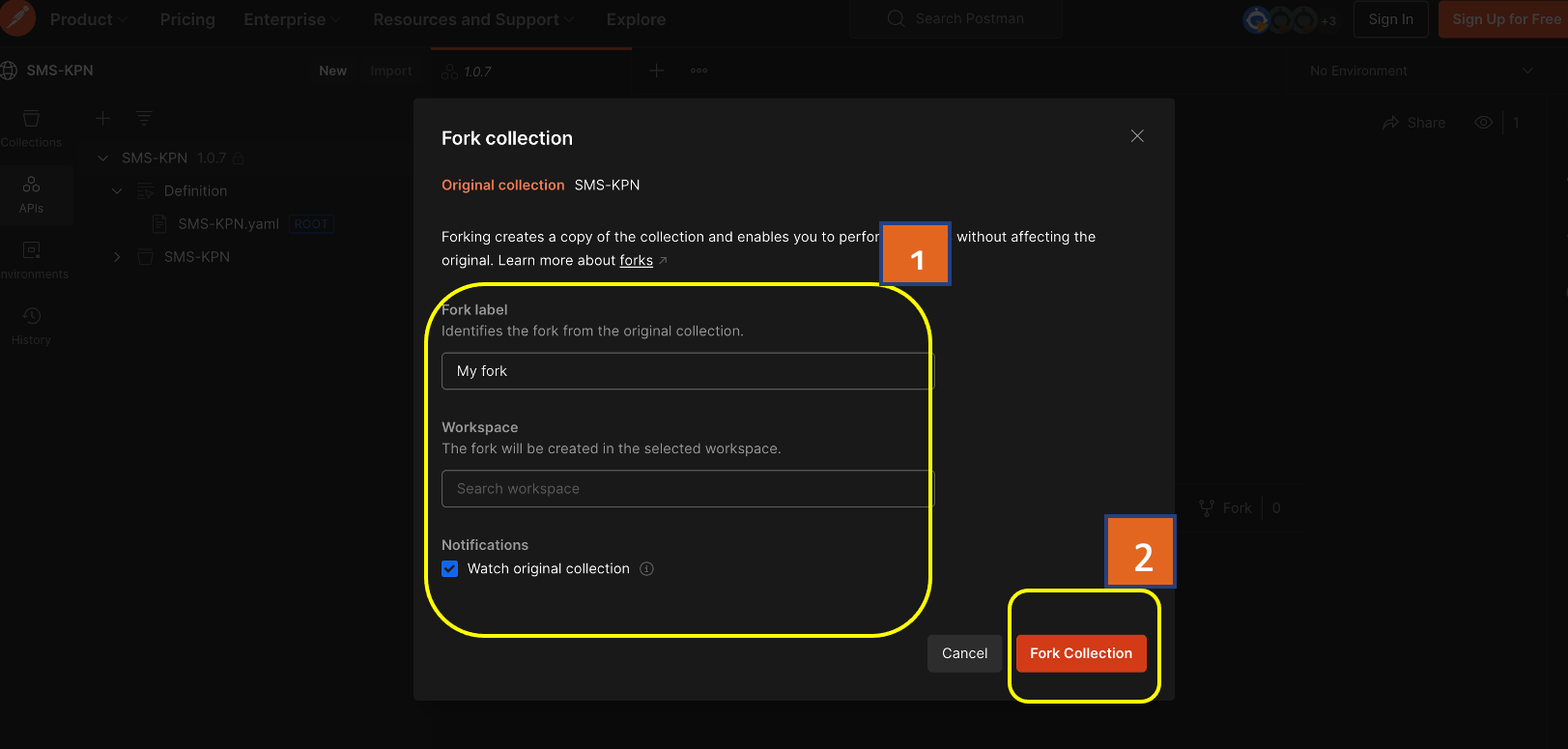Click the filter icon in sidebar
The image size is (1568, 749).
coord(144,118)
